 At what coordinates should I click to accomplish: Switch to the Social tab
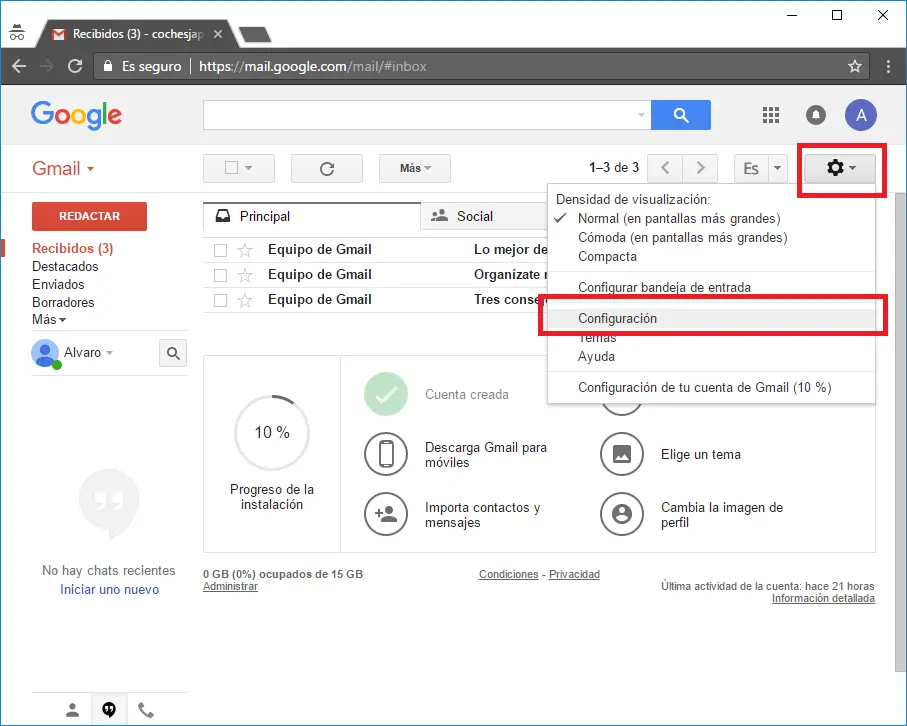point(484,216)
